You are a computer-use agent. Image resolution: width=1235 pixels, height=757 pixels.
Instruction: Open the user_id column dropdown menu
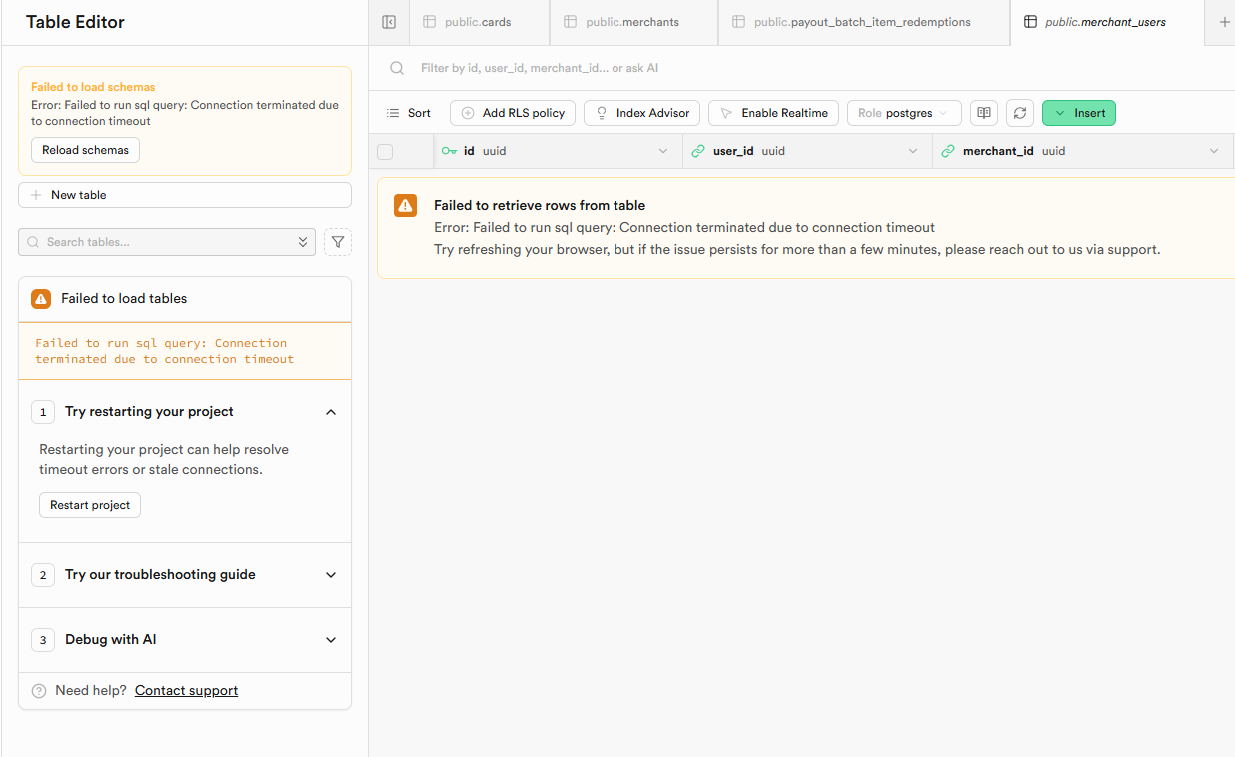(x=912, y=152)
